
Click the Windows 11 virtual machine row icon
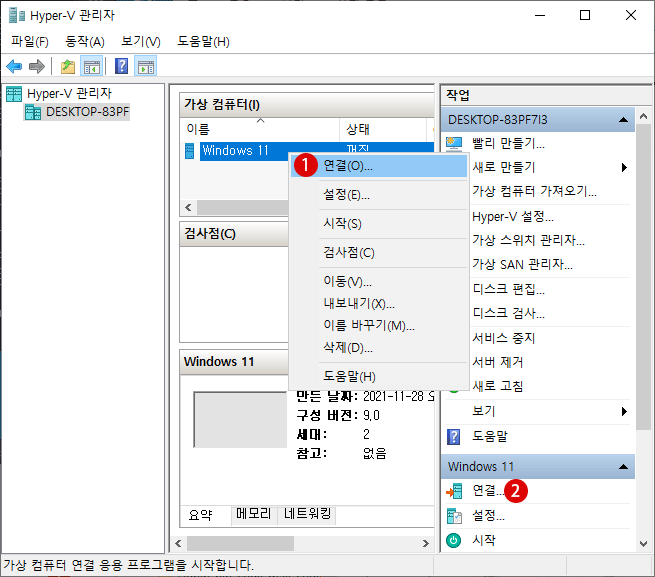(x=189, y=151)
